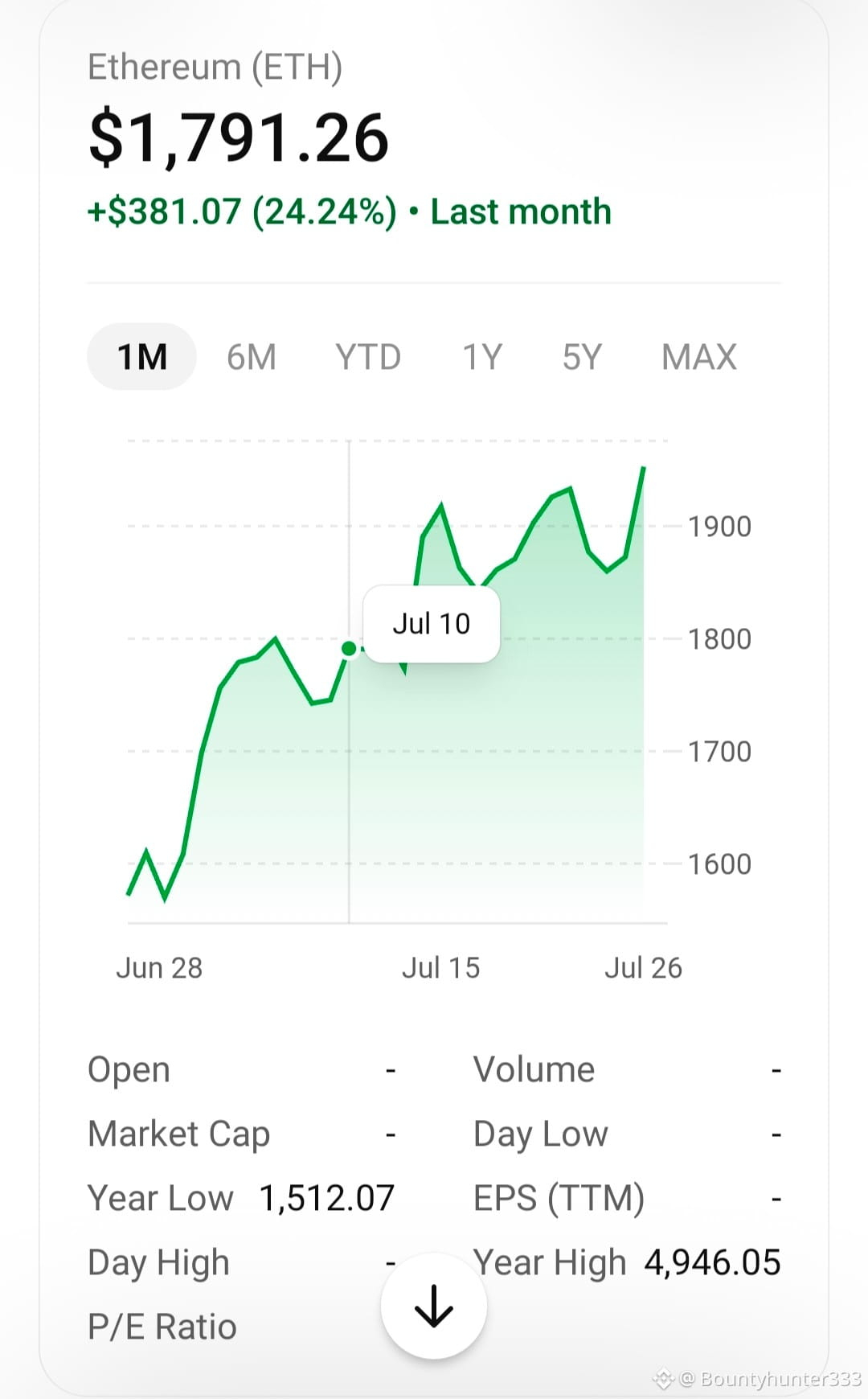Tap the 1900 price axis label
This screenshot has height=1399, width=868.
719,527
